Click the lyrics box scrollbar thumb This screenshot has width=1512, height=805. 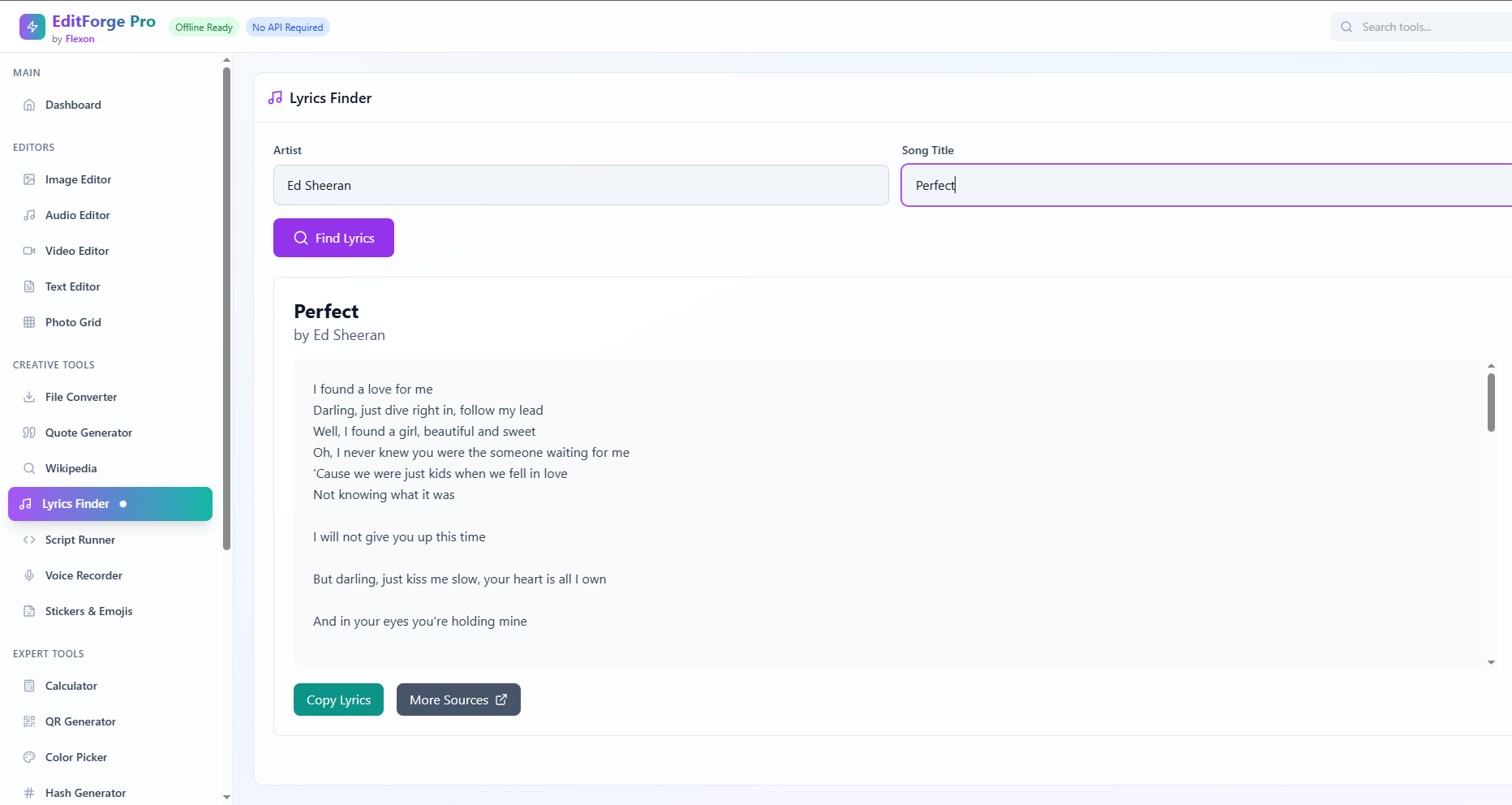tap(1491, 402)
